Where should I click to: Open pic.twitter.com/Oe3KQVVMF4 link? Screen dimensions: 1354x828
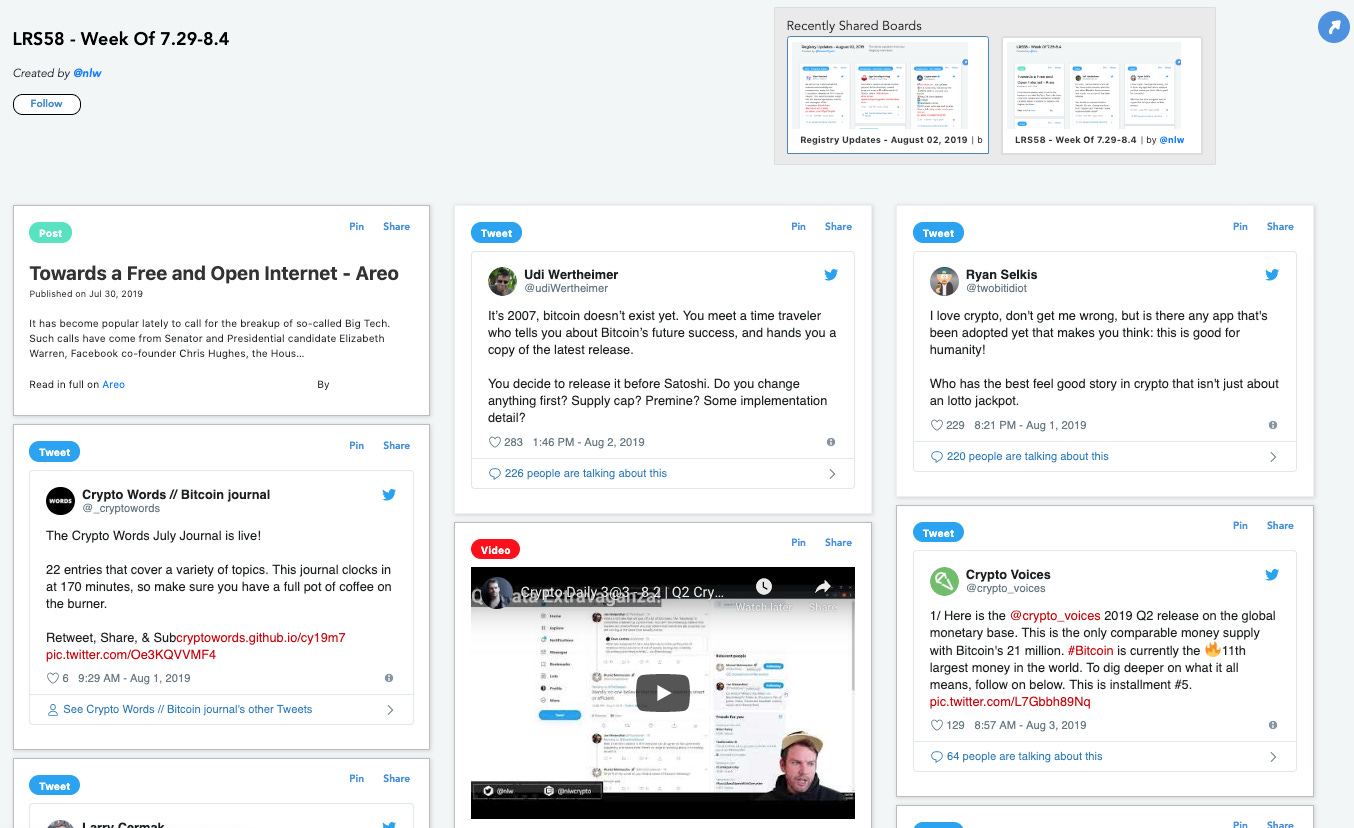coord(131,655)
